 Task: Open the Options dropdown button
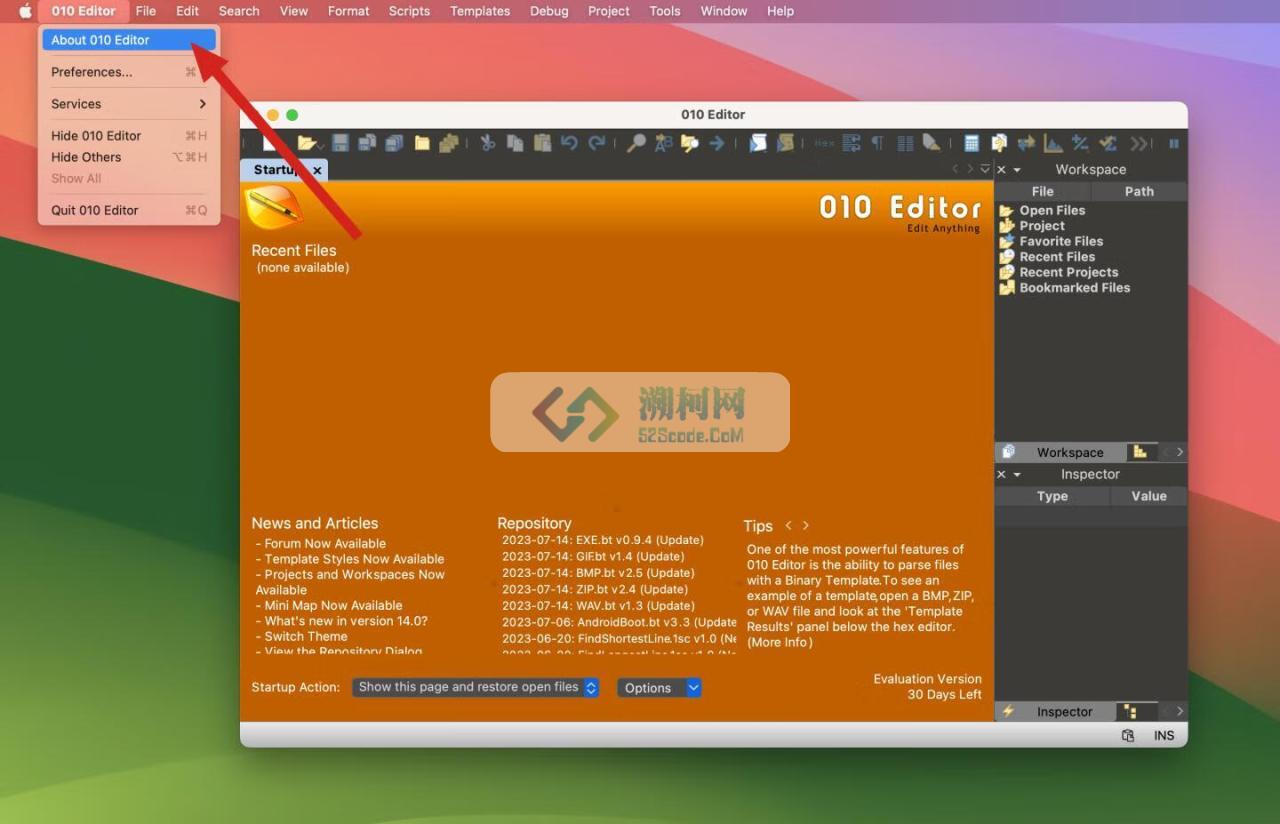659,688
